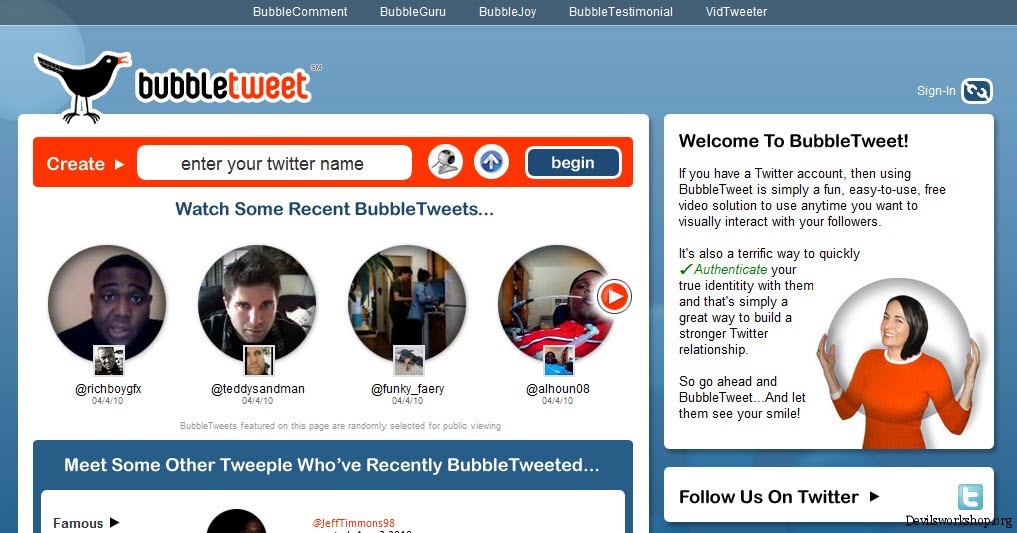Click teddysandman small avatar icon
Viewport: 1017px width, 533px height.
coord(258,360)
